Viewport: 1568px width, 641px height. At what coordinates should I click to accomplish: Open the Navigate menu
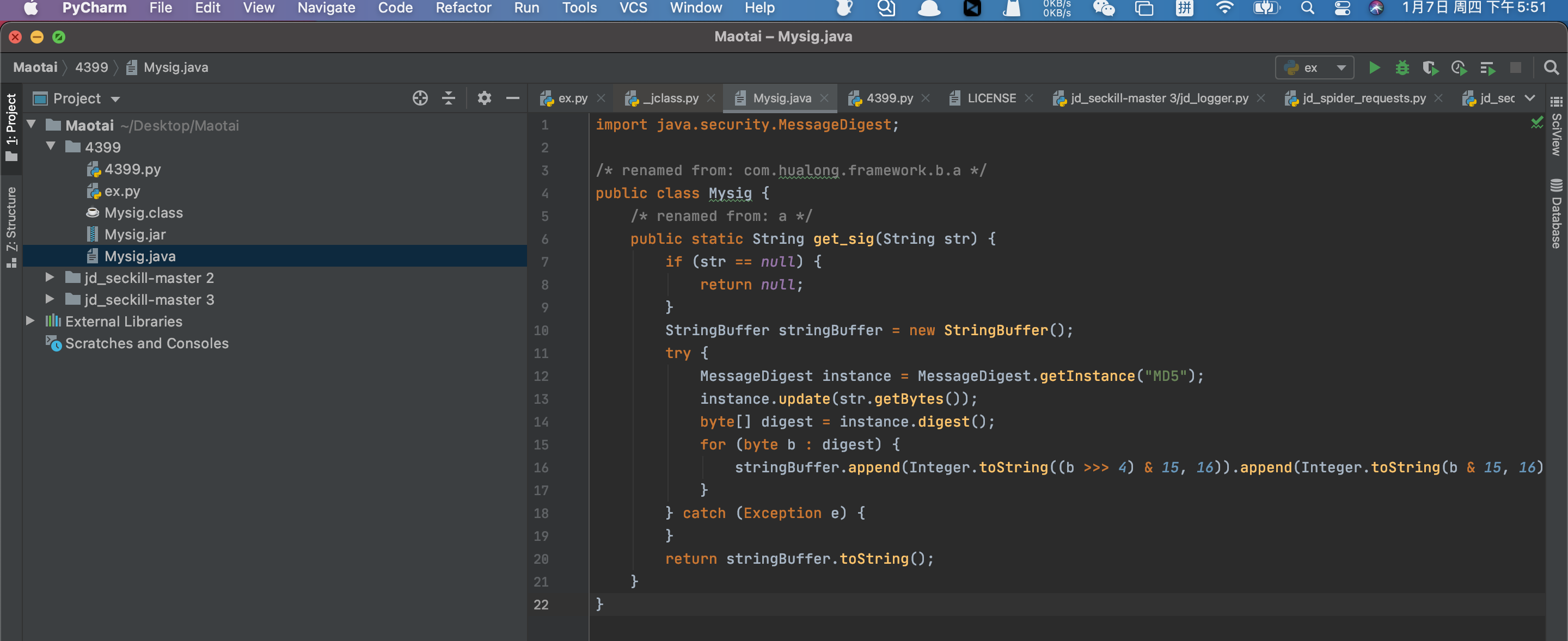(326, 8)
